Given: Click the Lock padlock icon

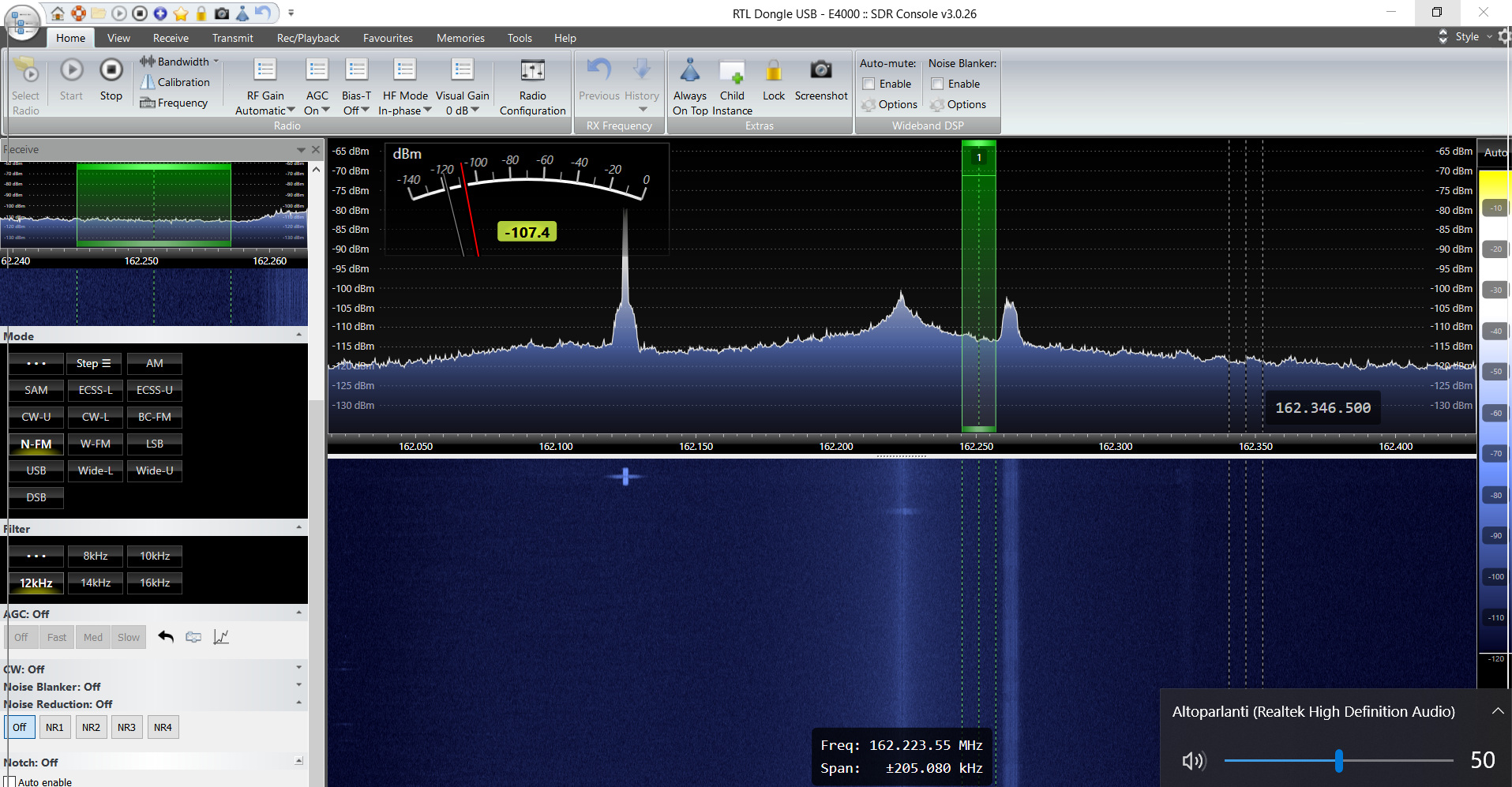Looking at the screenshot, I should [x=773, y=71].
